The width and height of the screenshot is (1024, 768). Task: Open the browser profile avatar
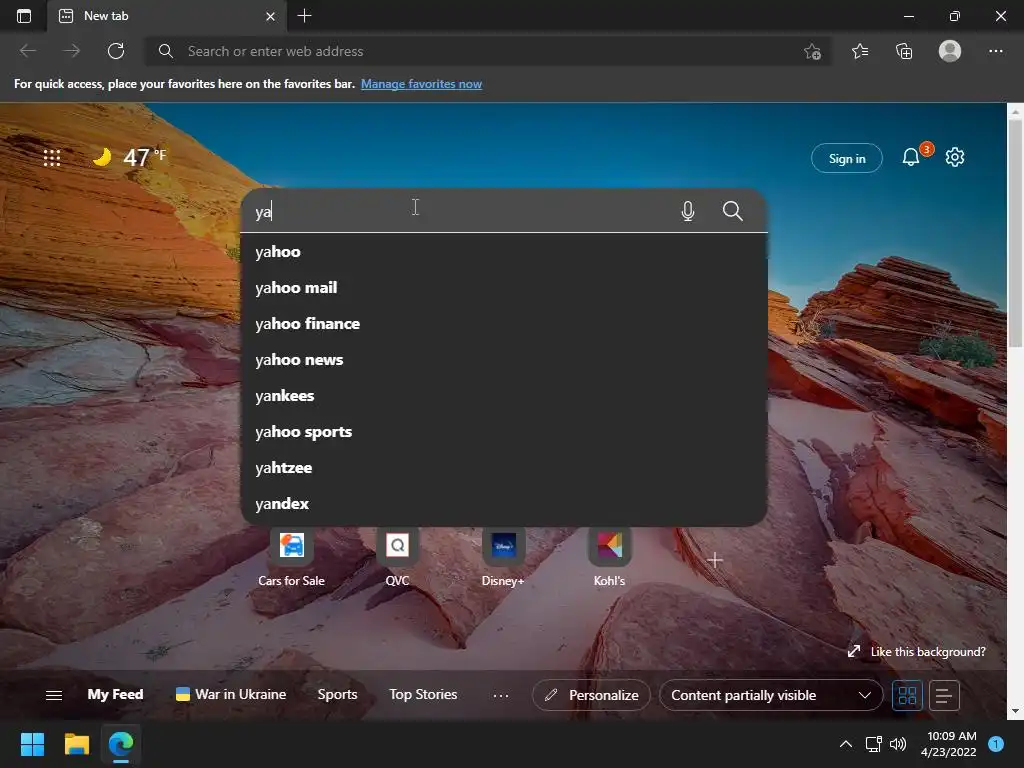[950, 51]
